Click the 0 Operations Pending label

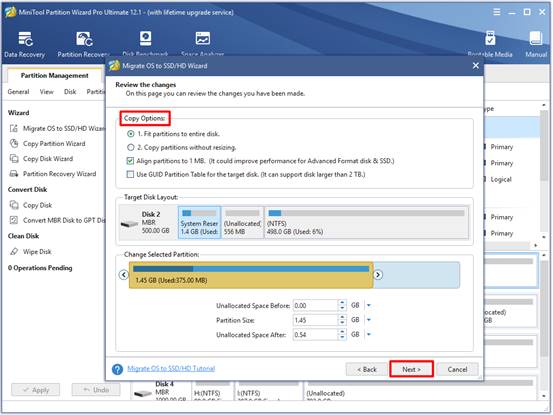click(40, 268)
